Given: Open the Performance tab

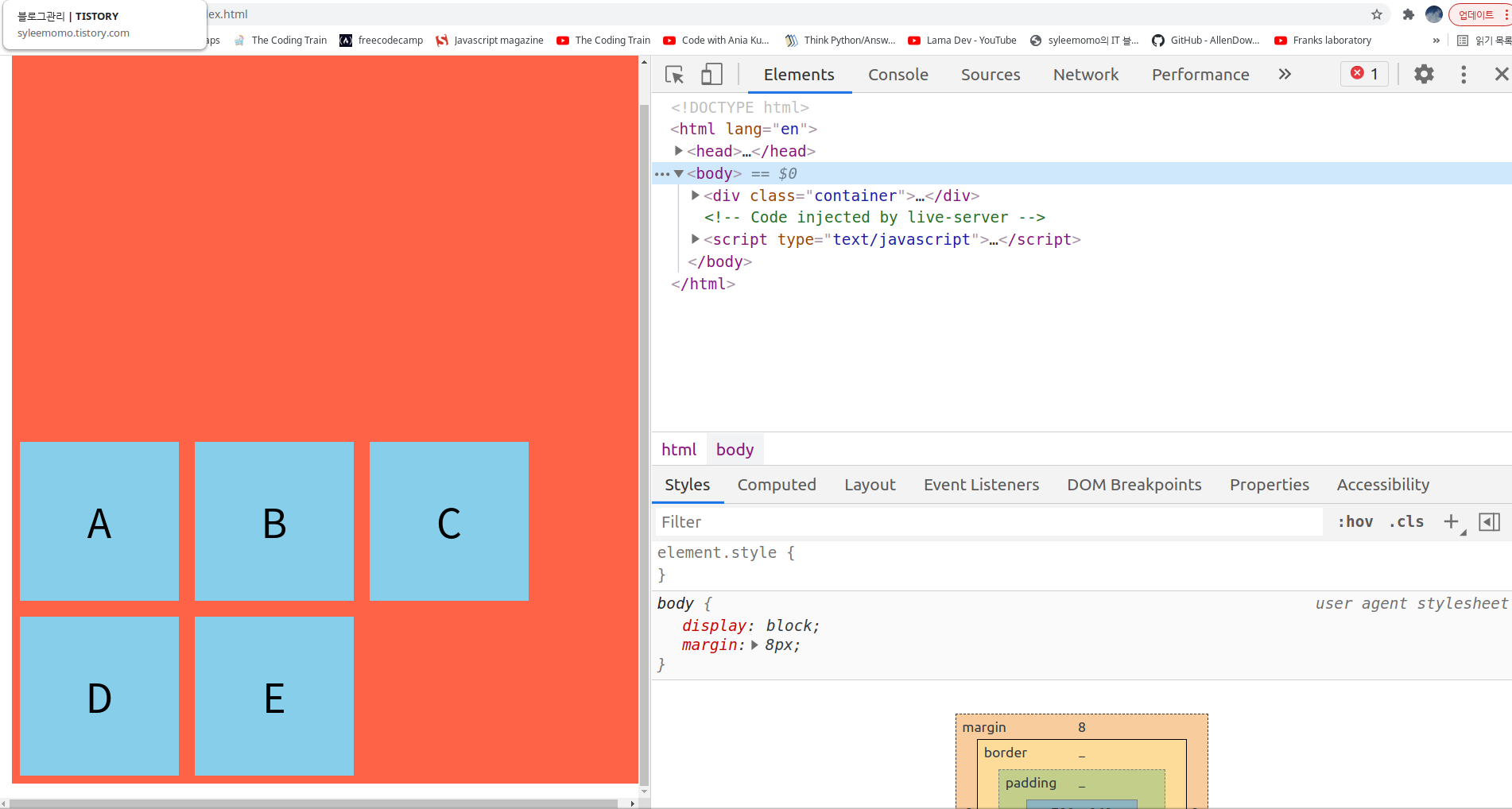Looking at the screenshot, I should click(1200, 75).
